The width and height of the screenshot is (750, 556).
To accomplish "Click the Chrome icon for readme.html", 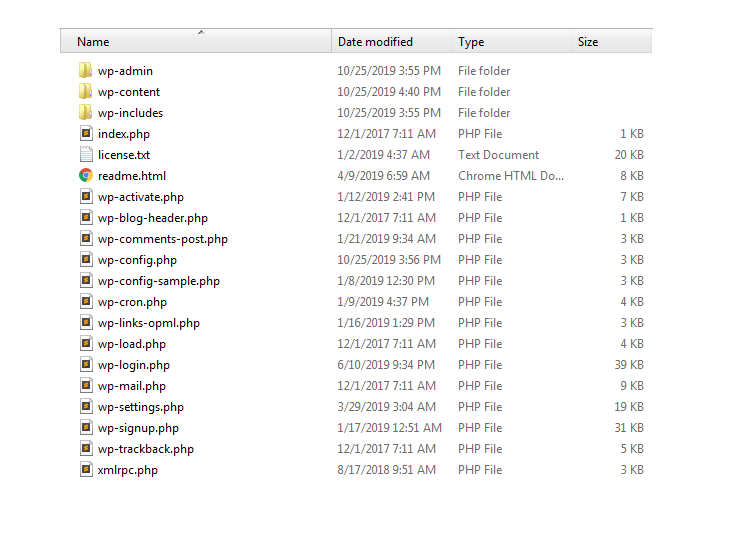I will click(x=86, y=176).
